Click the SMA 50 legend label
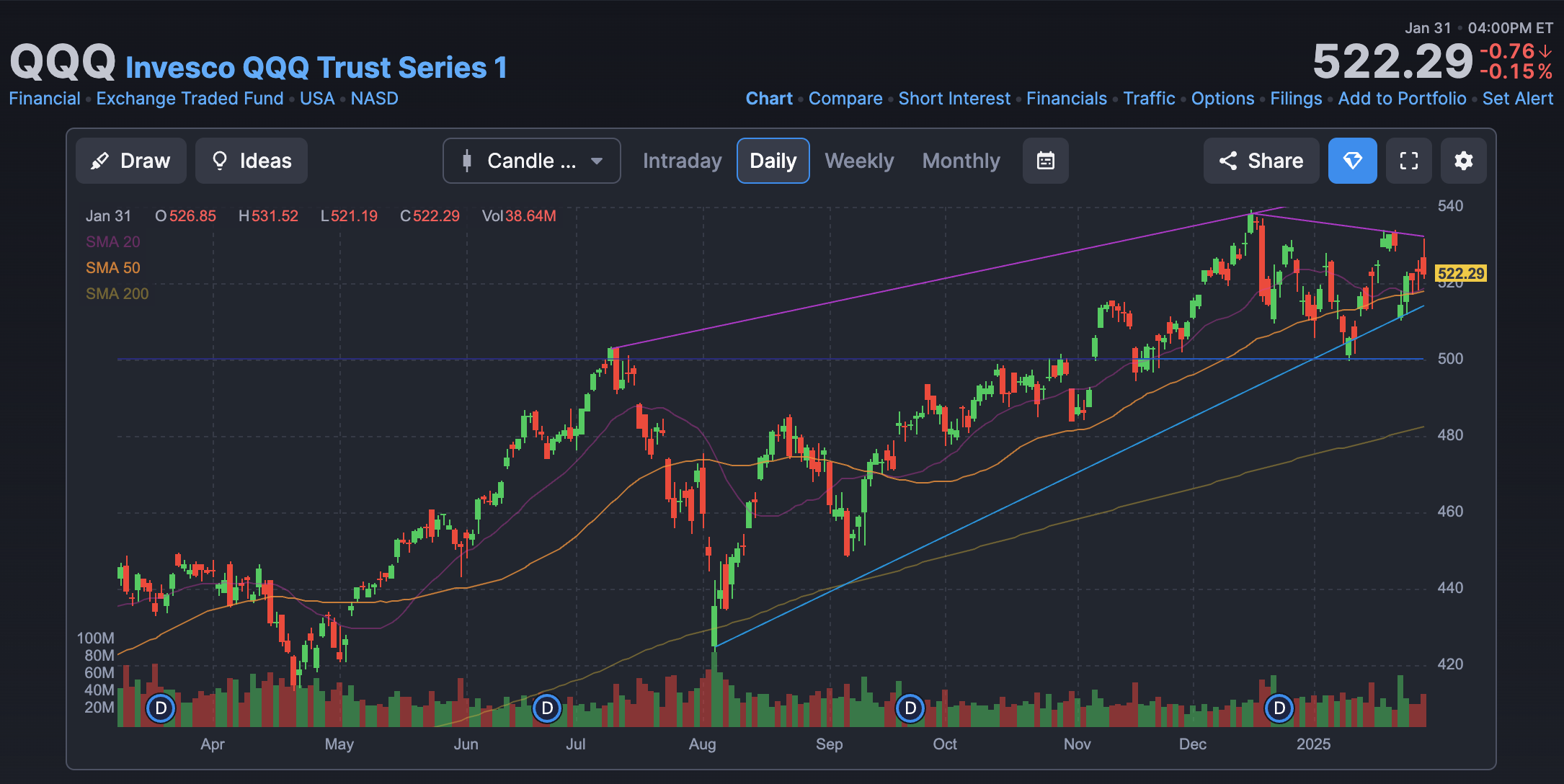Image resolution: width=1564 pixels, height=784 pixels. click(113, 268)
